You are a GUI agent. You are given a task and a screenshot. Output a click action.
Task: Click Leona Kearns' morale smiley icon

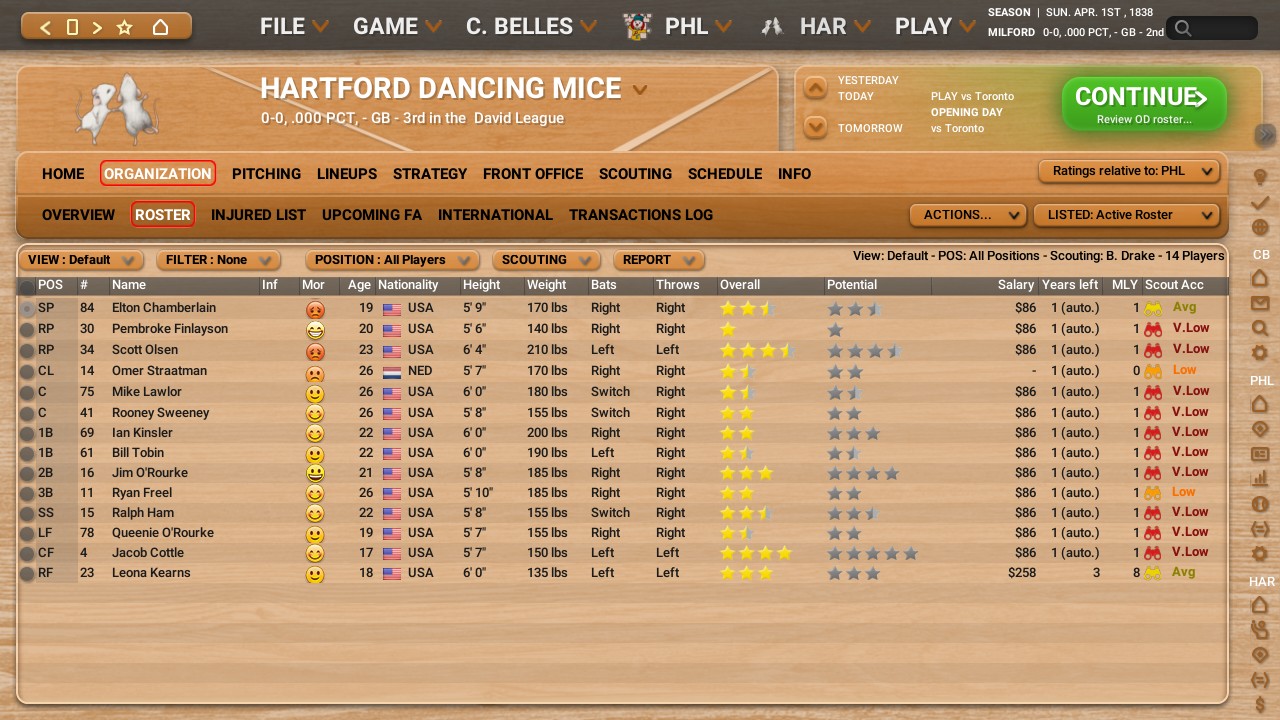[x=315, y=575]
